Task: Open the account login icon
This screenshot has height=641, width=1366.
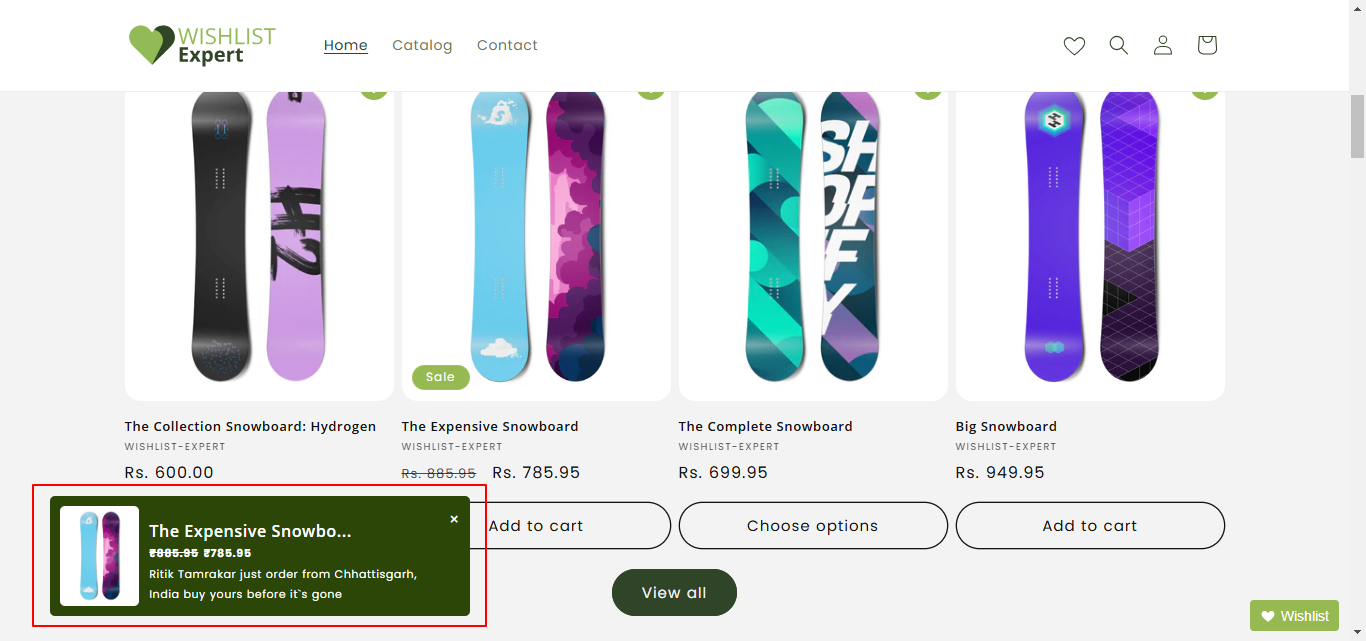Action: [x=1163, y=45]
